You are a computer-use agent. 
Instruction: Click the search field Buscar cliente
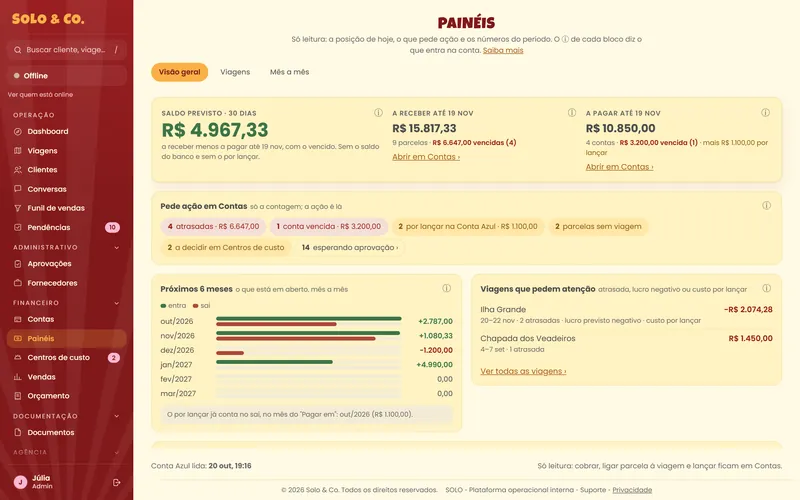pyautogui.click(x=66, y=50)
